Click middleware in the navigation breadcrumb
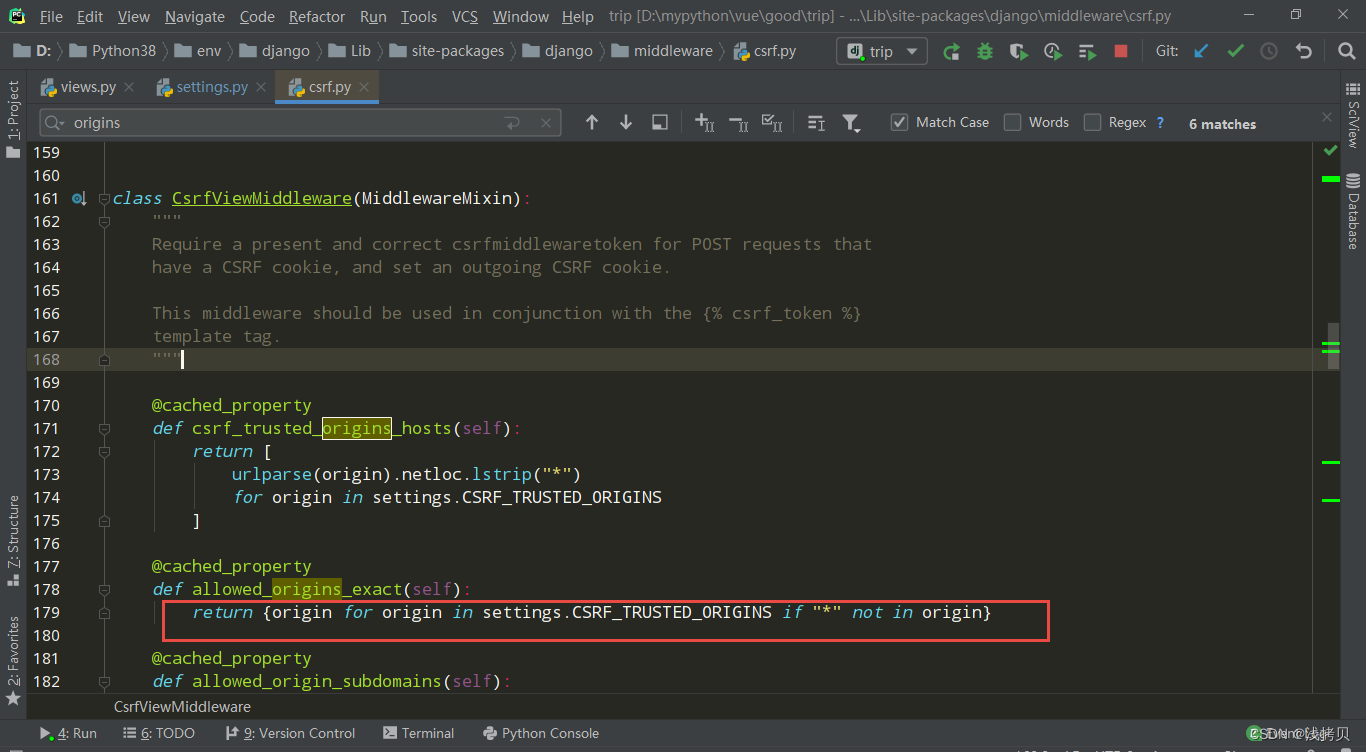The height and width of the screenshot is (752, 1366). [662, 51]
